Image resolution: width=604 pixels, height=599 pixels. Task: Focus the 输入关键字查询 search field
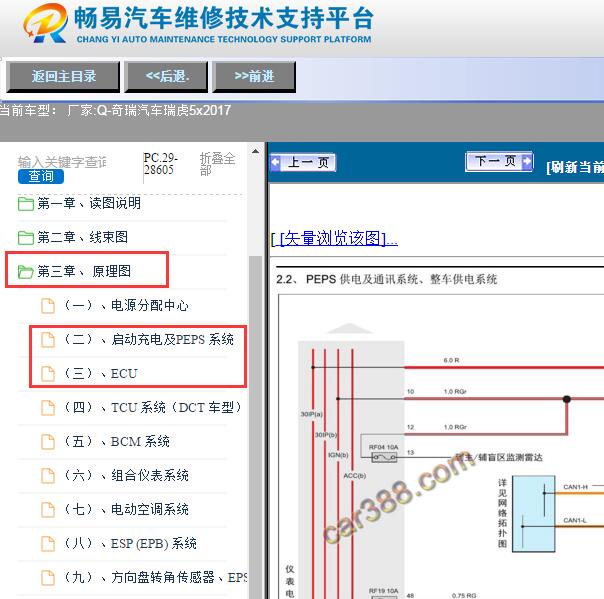62,162
